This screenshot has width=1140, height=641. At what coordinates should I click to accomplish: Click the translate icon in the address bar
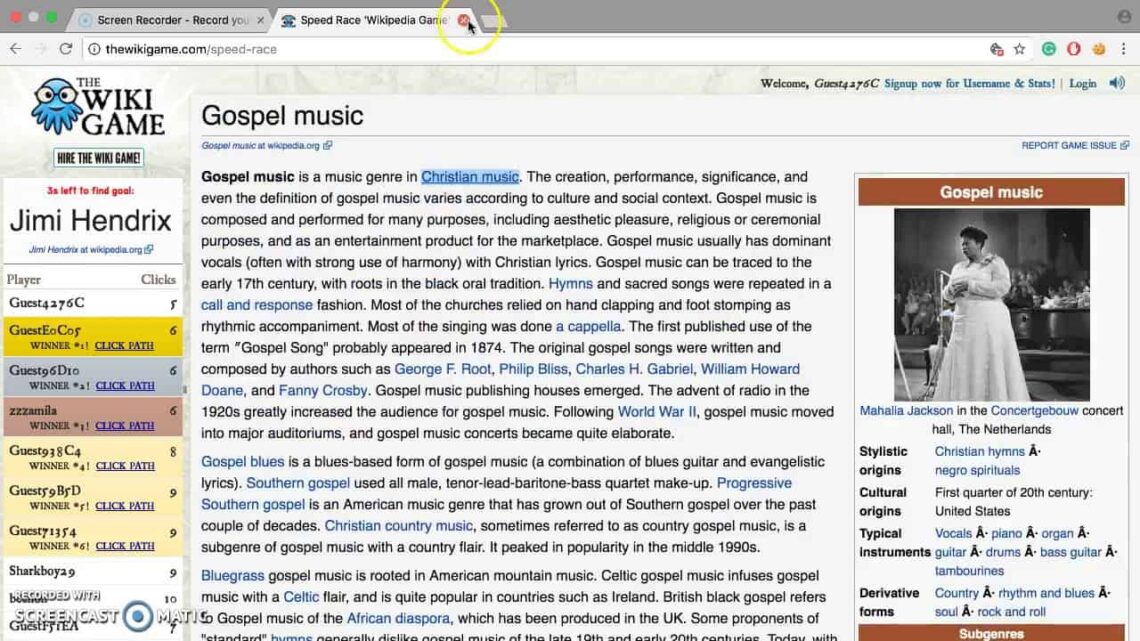pos(996,49)
